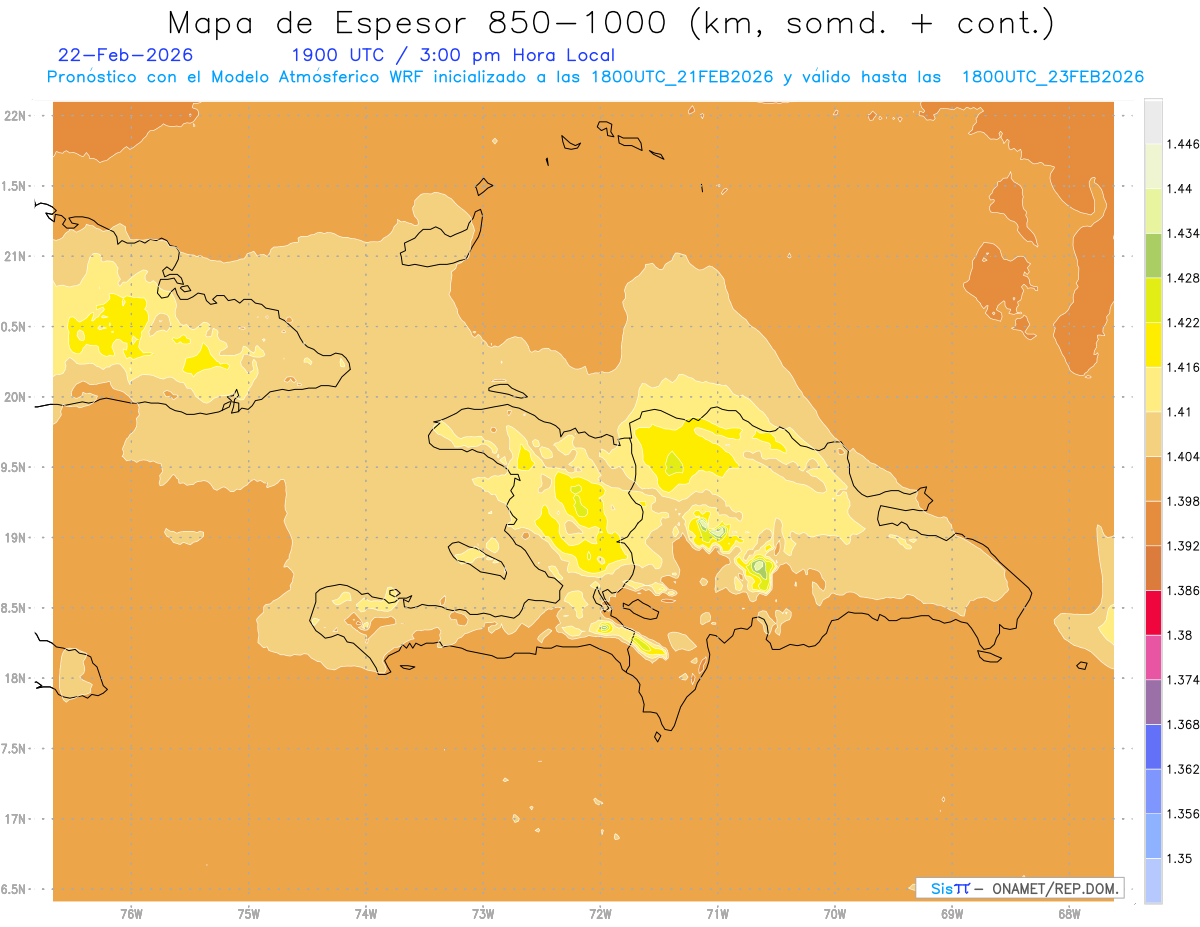
Task: Click the 76W longitude label
Action: click(x=131, y=913)
